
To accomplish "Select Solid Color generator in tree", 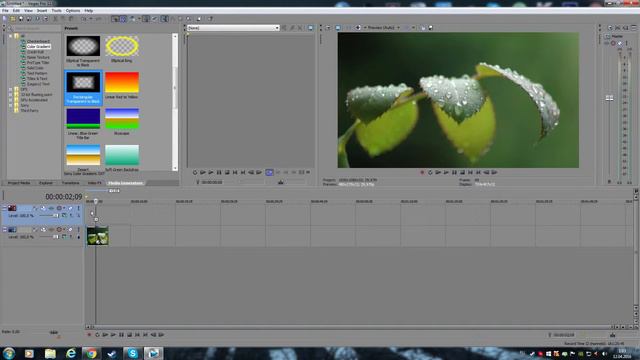I will click(x=35, y=68).
